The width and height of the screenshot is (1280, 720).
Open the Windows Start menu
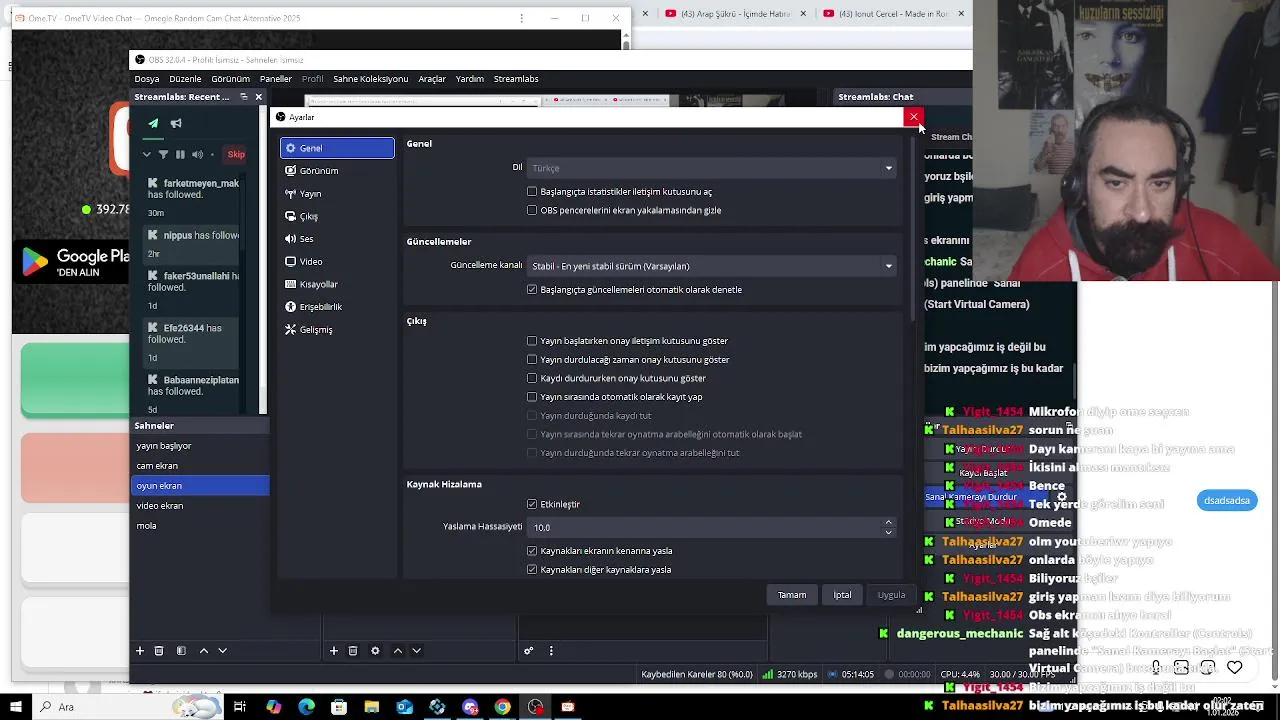pyautogui.click(x=15, y=707)
